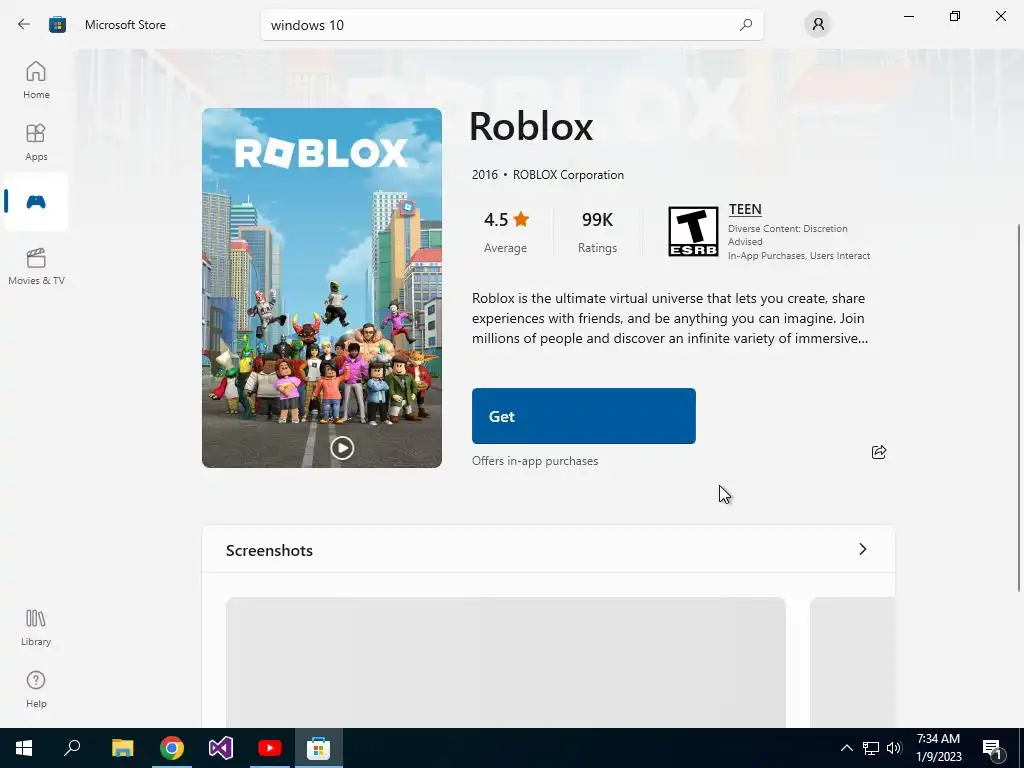Open taskbar search magnifier

(x=72, y=748)
